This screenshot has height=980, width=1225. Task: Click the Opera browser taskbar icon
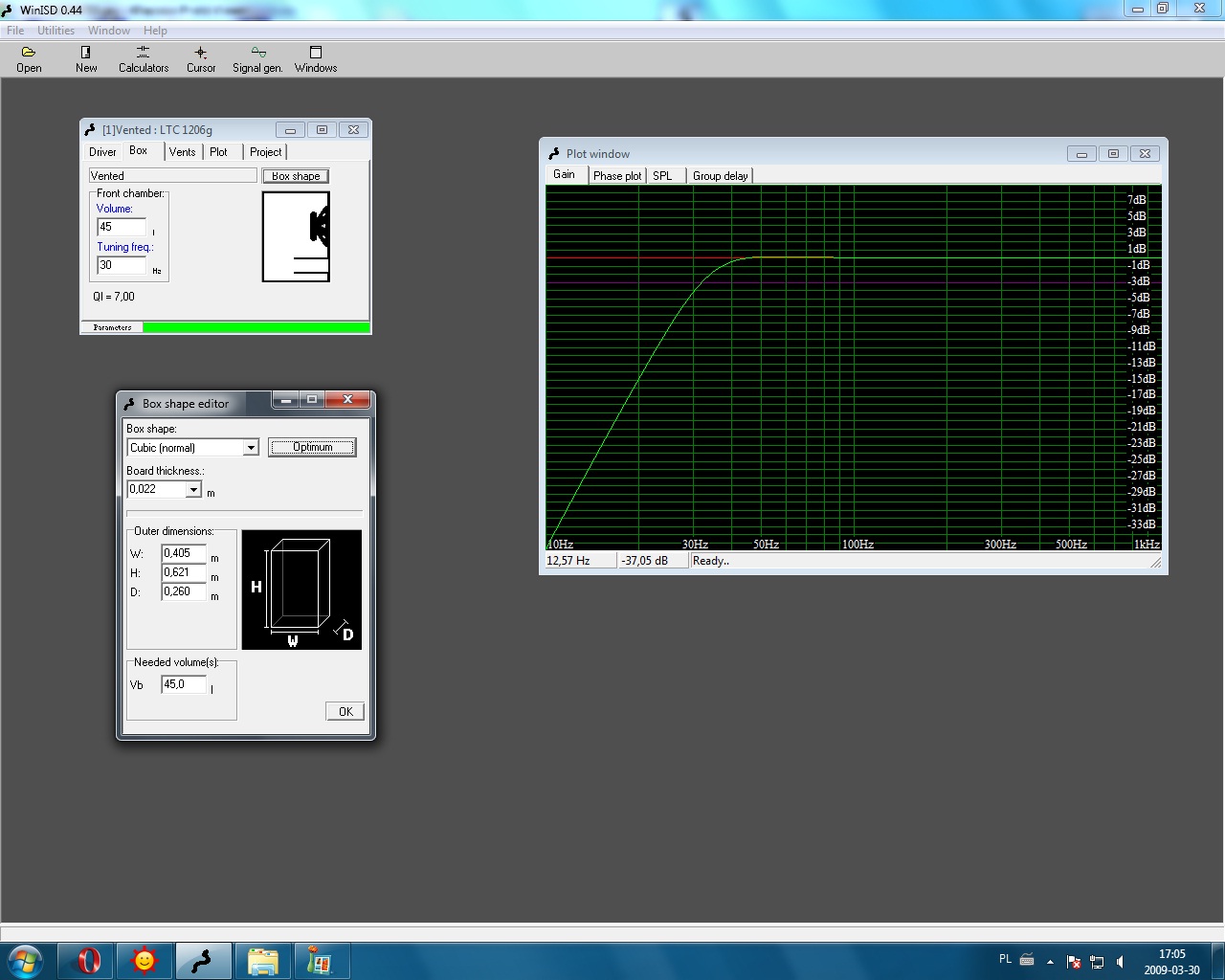coord(87,960)
